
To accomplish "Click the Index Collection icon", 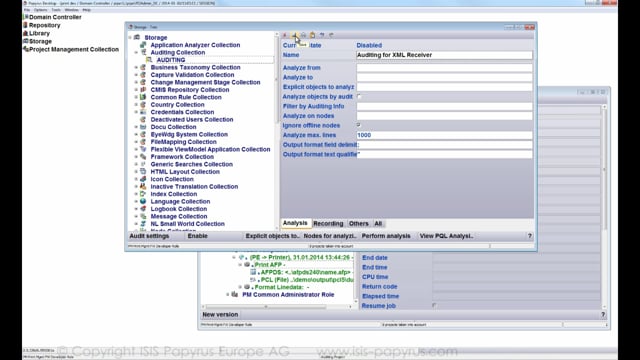I will [143, 194].
